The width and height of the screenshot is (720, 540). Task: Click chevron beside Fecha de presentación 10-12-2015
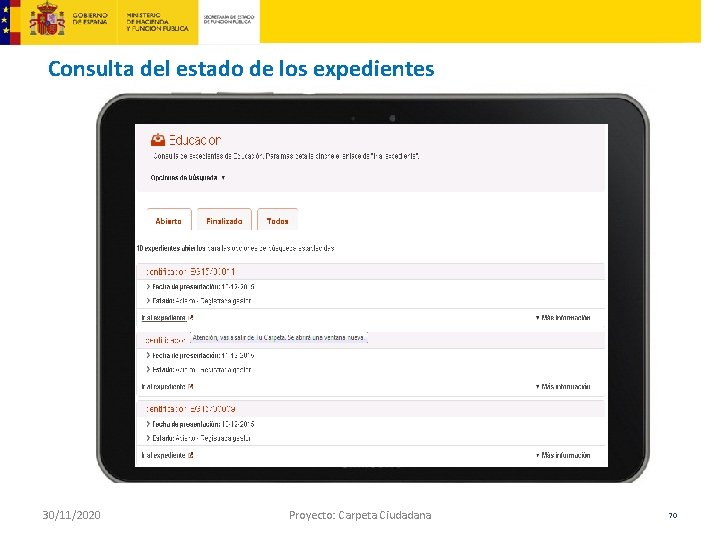click(x=148, y=424)
